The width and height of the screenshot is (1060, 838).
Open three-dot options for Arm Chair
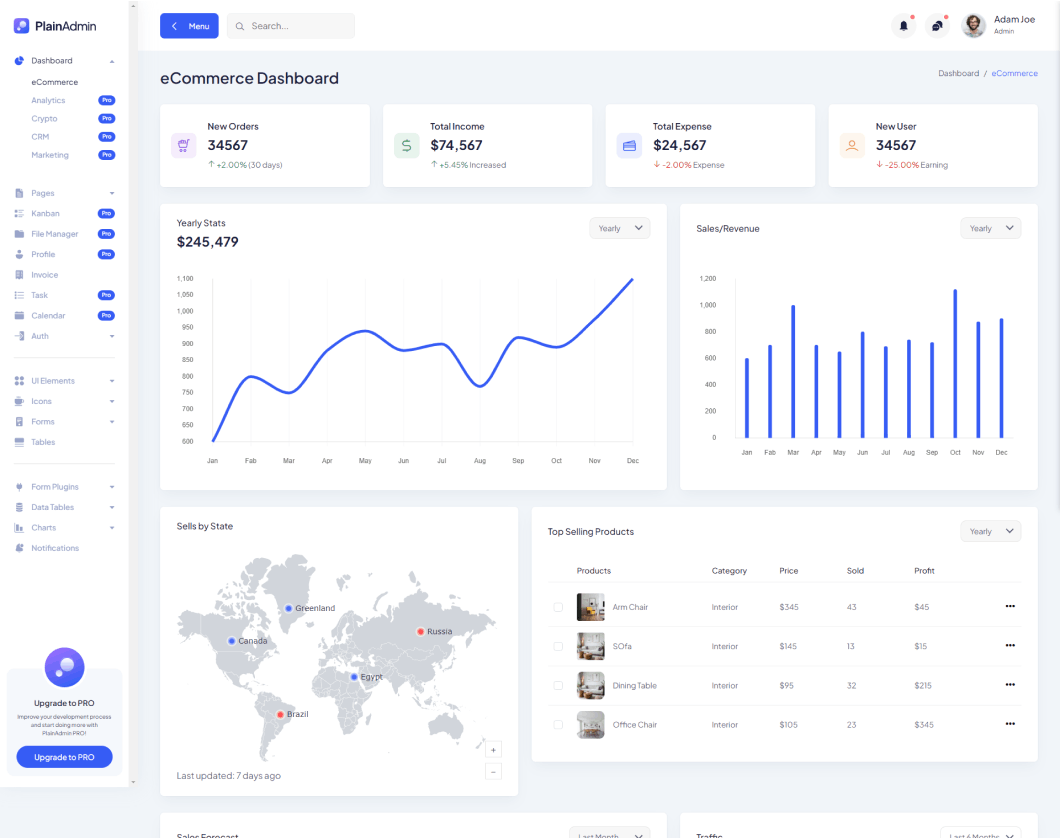[x=1010, y=606]
